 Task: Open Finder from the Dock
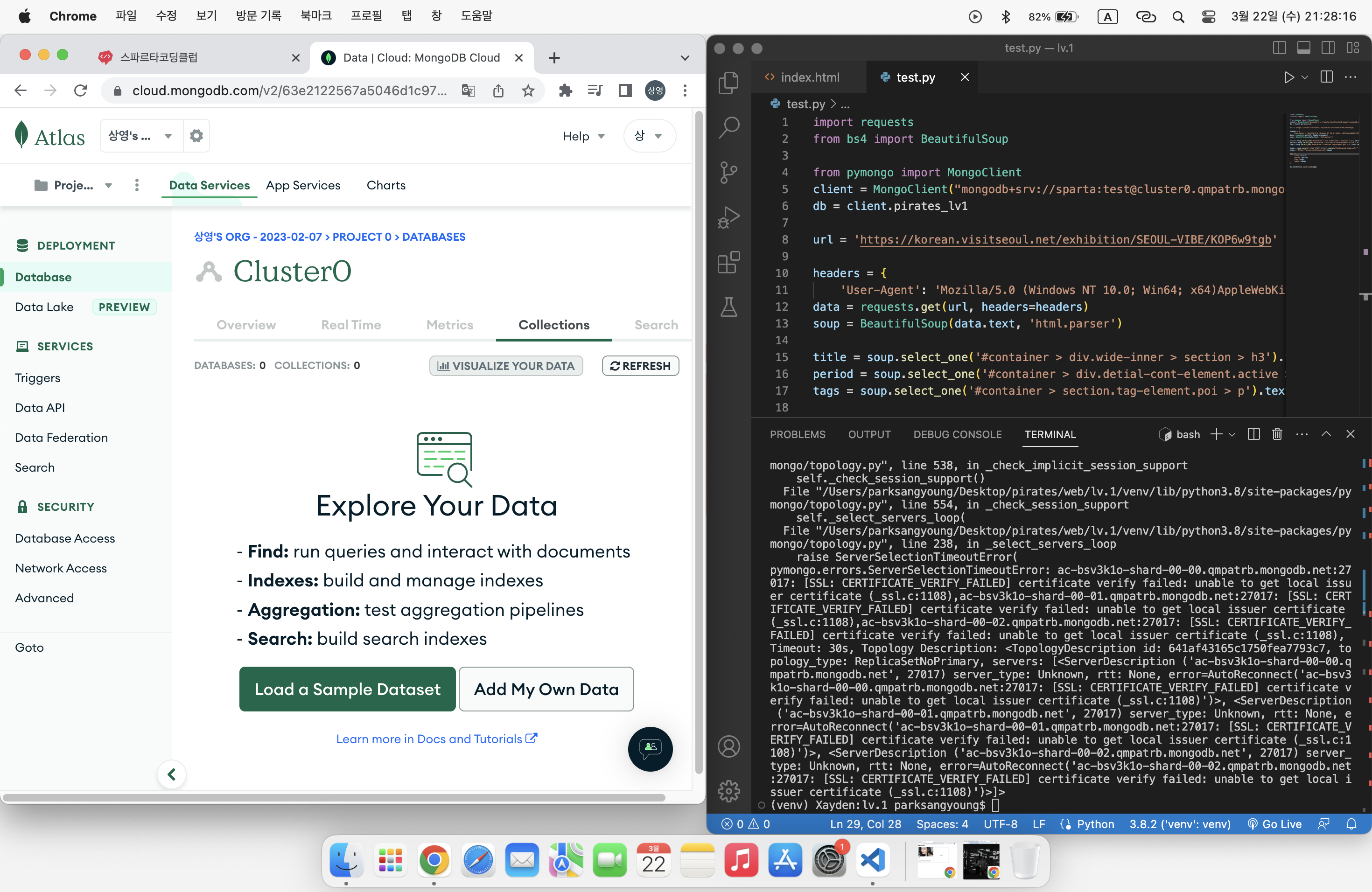(346, 860)
